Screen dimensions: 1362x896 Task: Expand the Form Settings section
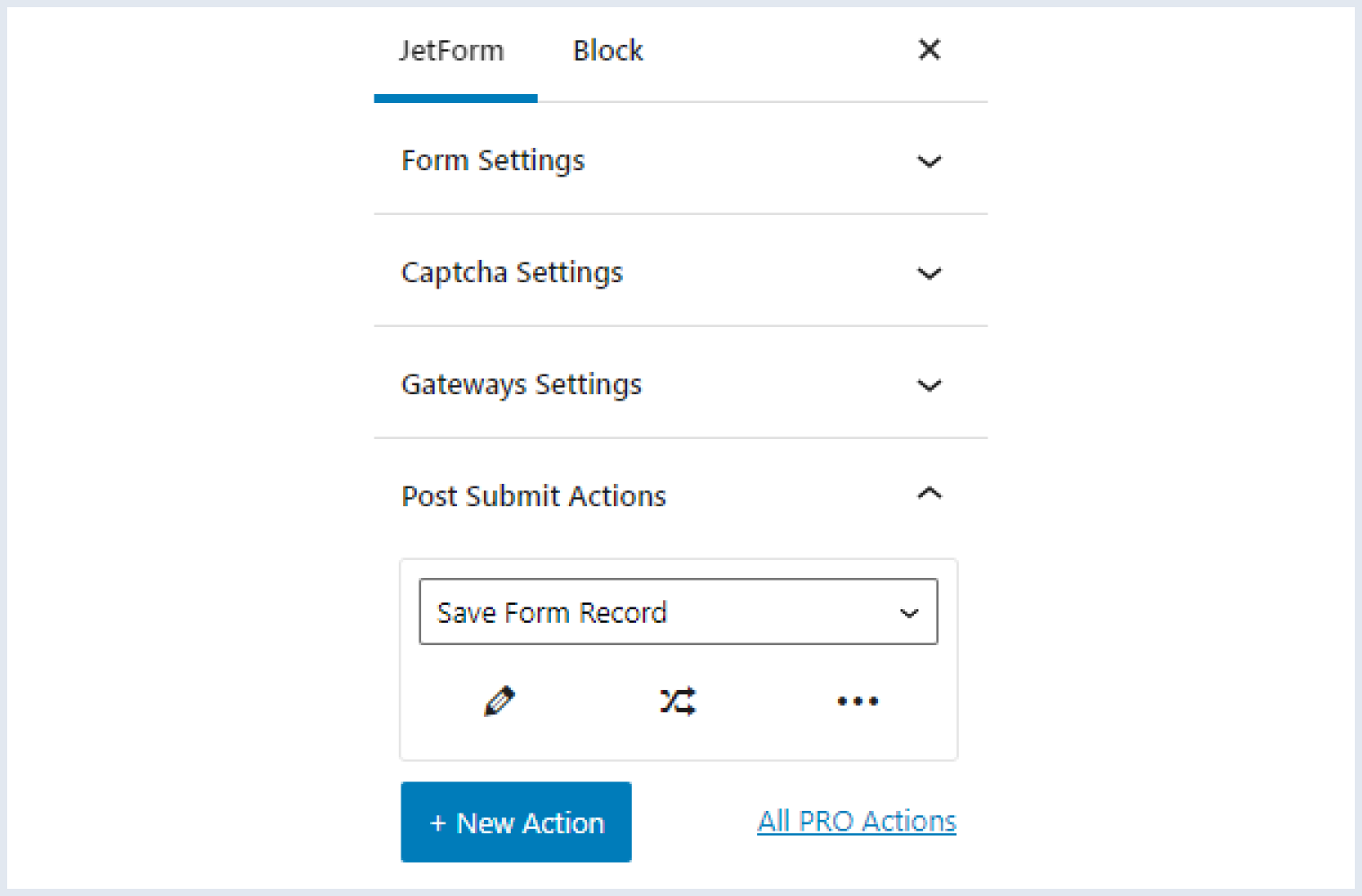coord(929,161)
